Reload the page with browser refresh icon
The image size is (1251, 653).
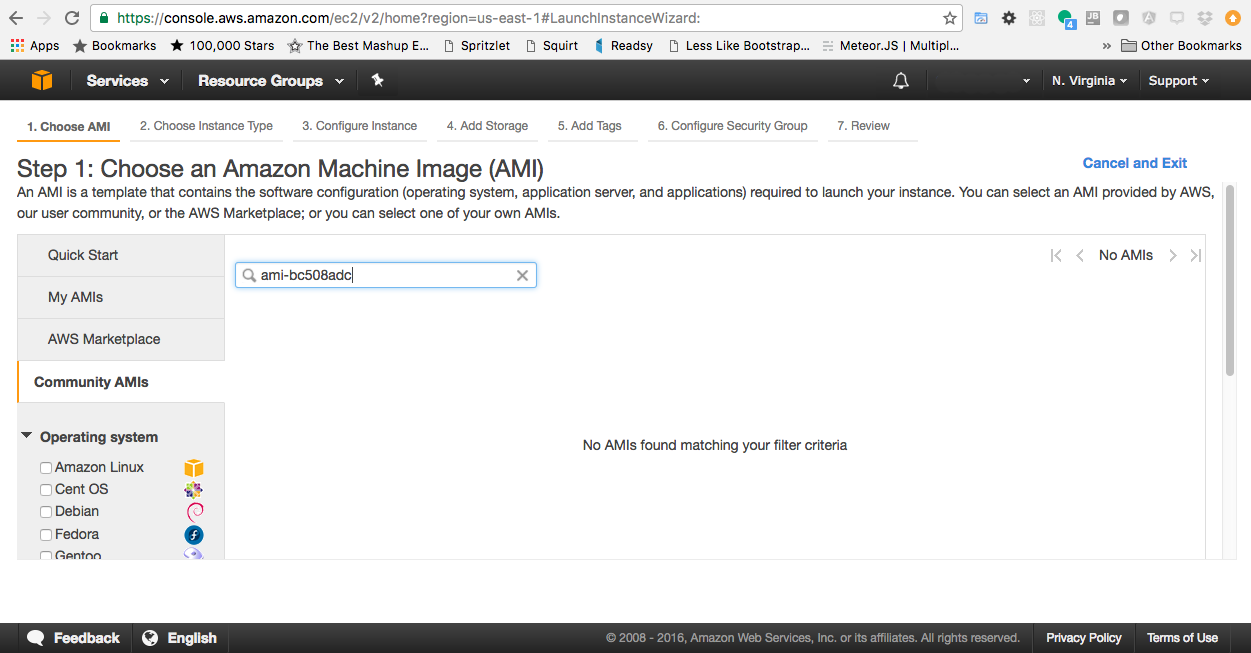pos(72,18)
